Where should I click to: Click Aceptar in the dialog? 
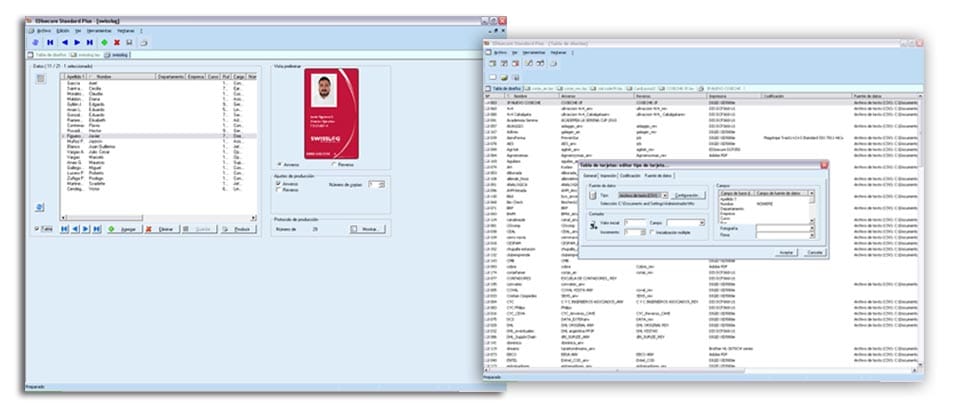click(787, 252)
